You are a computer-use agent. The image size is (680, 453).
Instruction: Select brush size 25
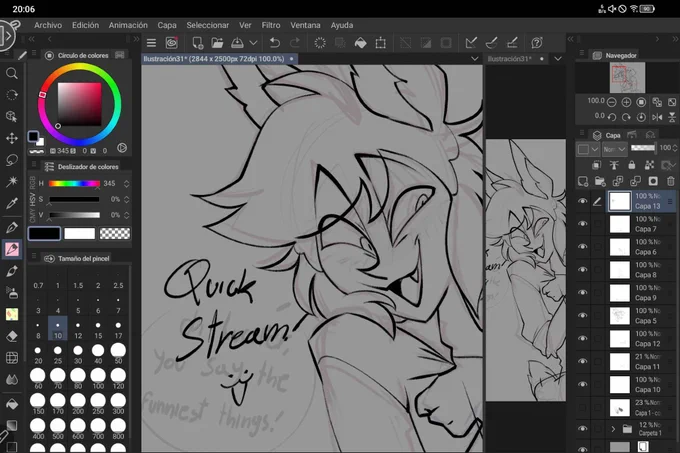tap(58, 355)
